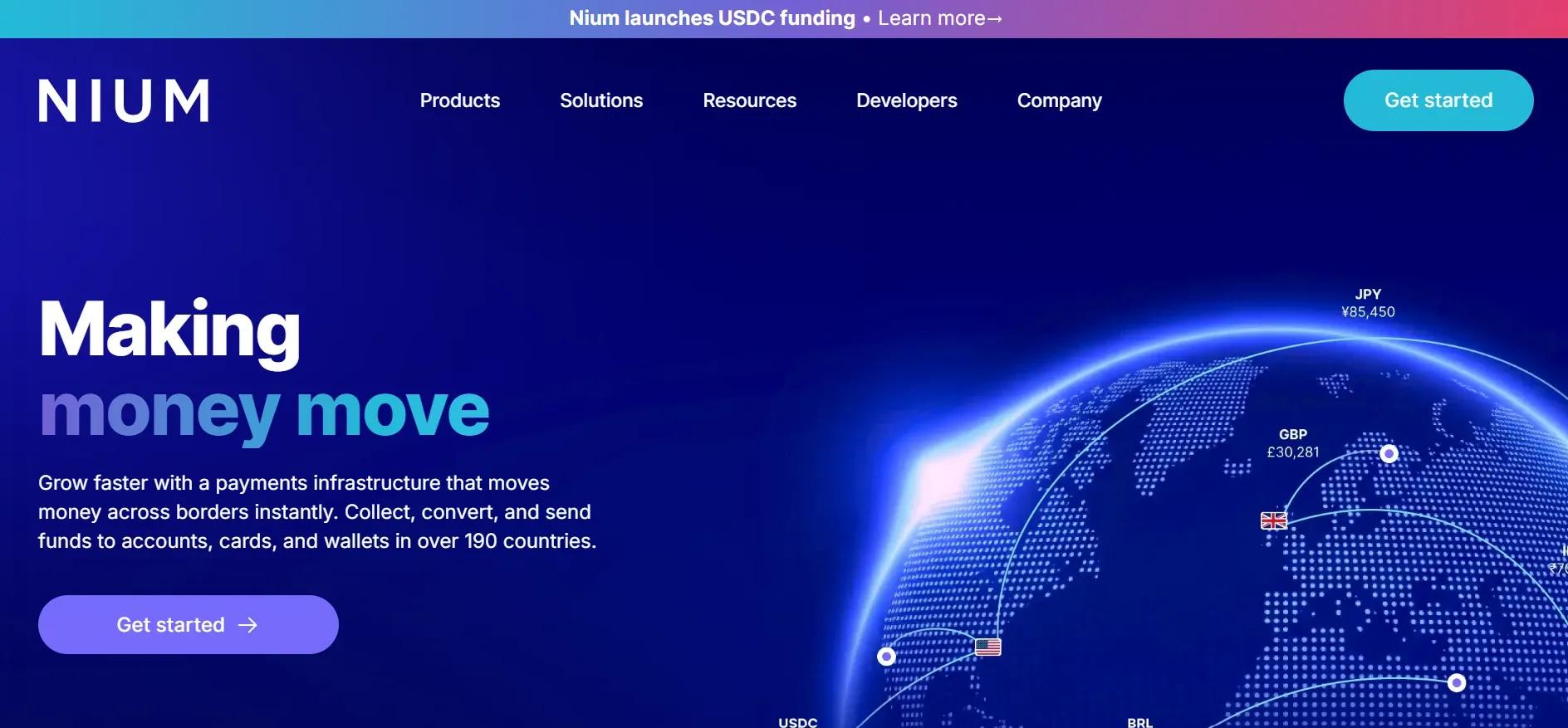1568x728 pixels.
Task: Click the teal Get started button in the header
Action: 1438,100
